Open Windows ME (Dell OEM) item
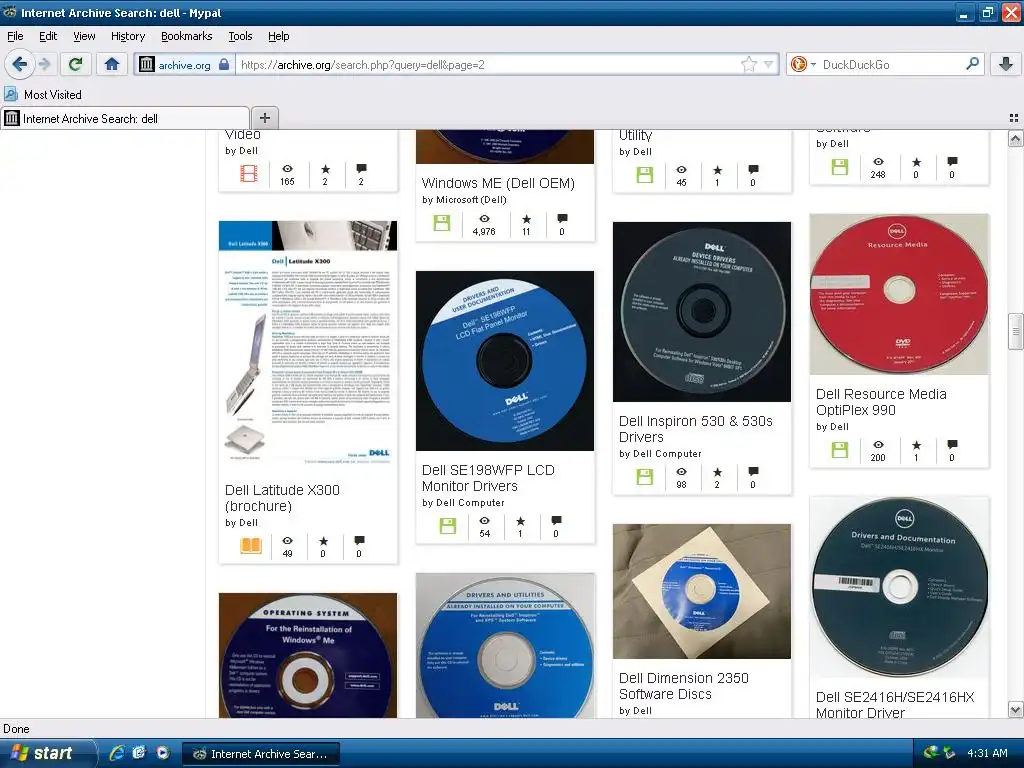1024x768 pixels. tap(498, 183)
